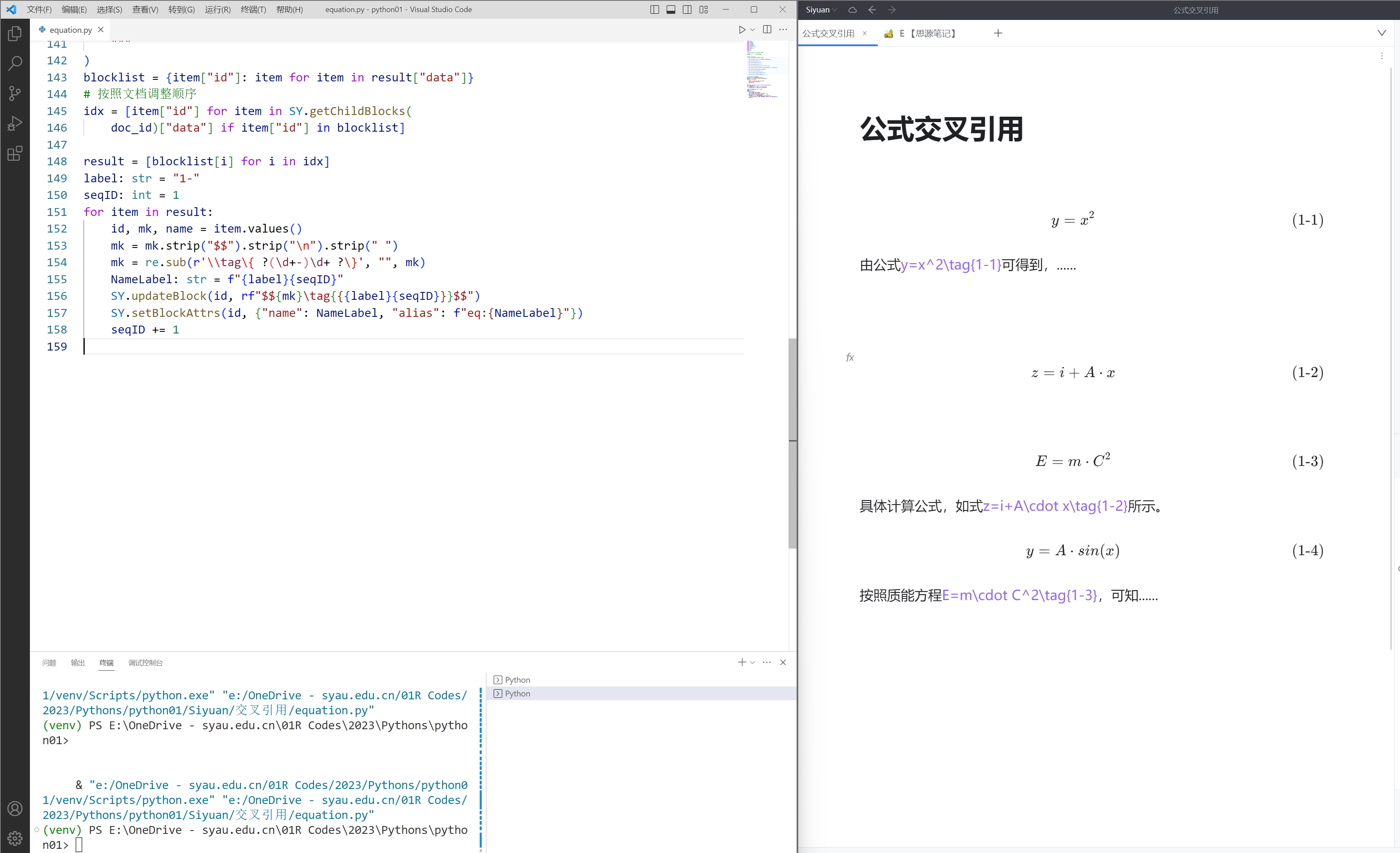Screen dimensions: 1400x853
Task: Click the y=x^2\tag{1-1} reference link
Action: tap(951, 265)
